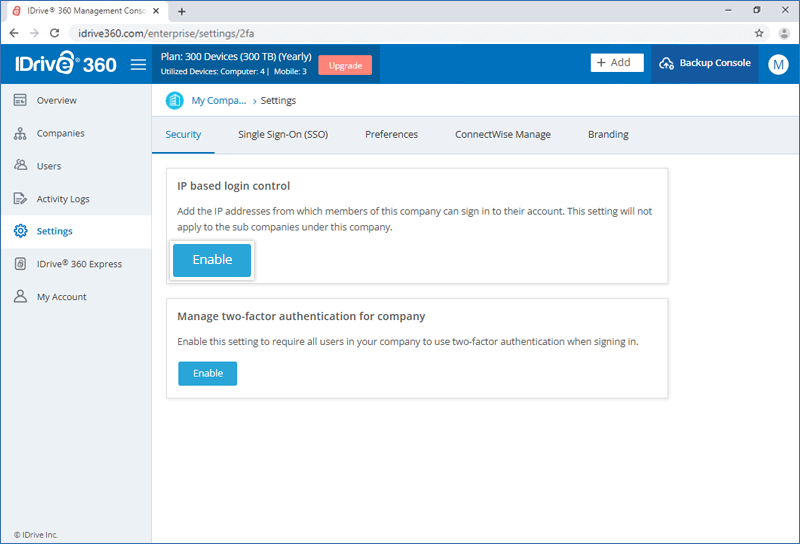Click the Utilized Devices text

[234, 71]
